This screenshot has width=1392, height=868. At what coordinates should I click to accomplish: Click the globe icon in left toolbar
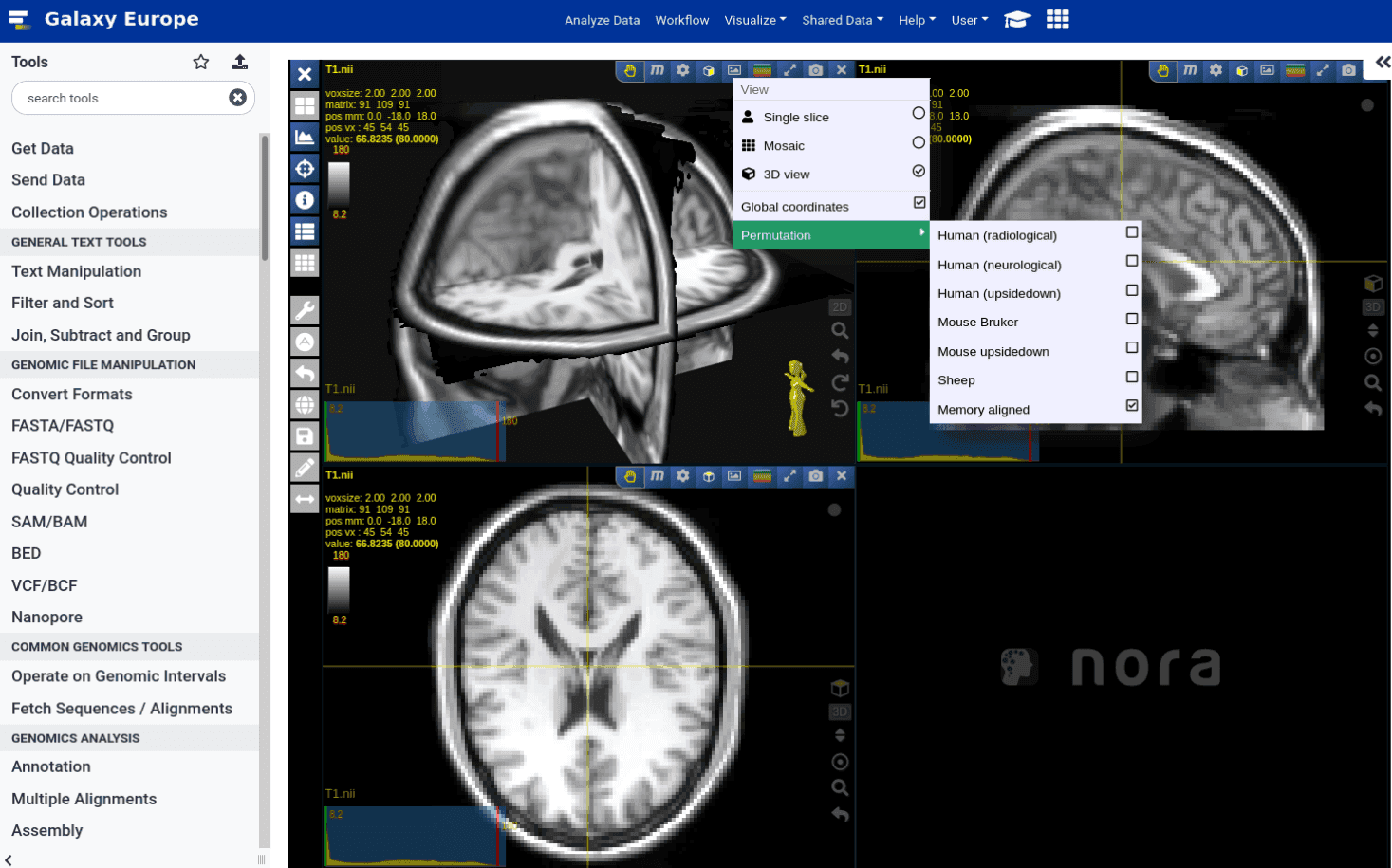[305, 405]
